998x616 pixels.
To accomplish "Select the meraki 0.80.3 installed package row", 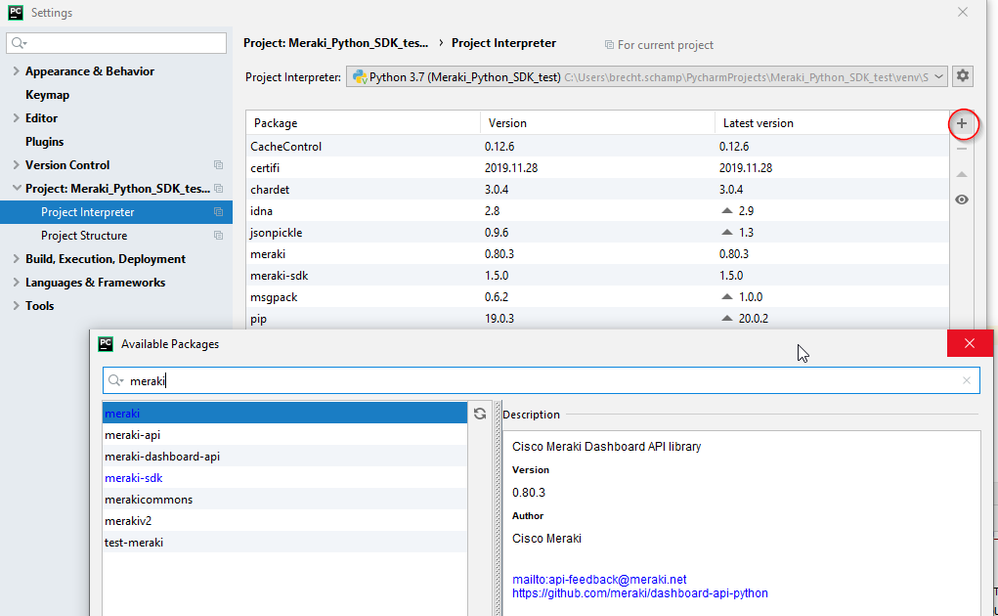I will (x=597, y=254).
